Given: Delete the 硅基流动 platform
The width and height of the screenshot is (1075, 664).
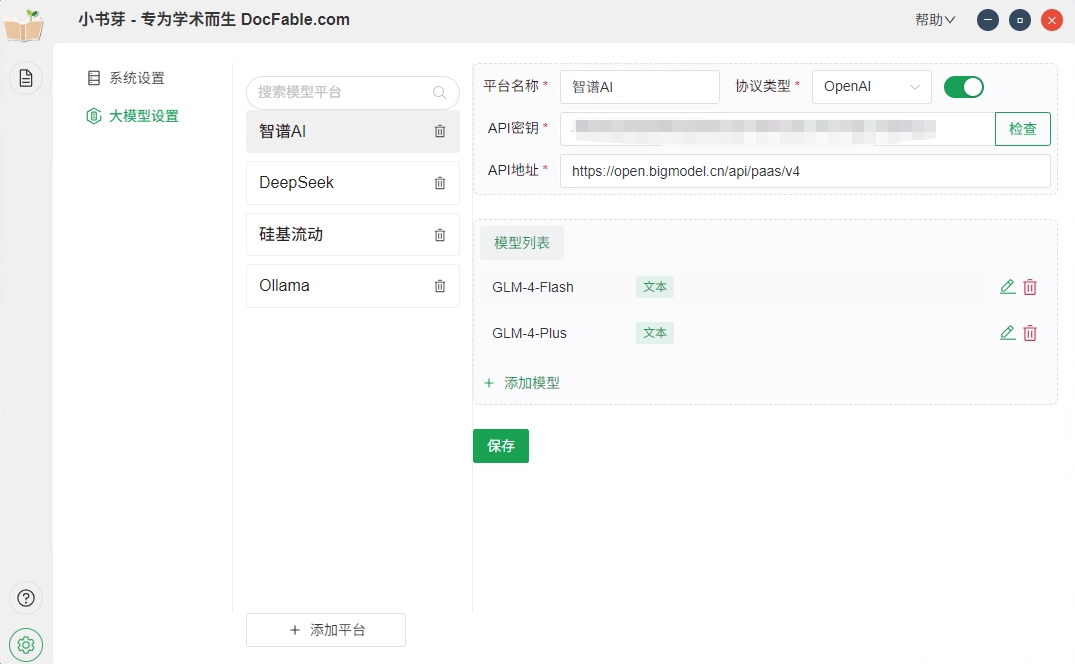Looking at the screenshot, I should click(440, 235).
